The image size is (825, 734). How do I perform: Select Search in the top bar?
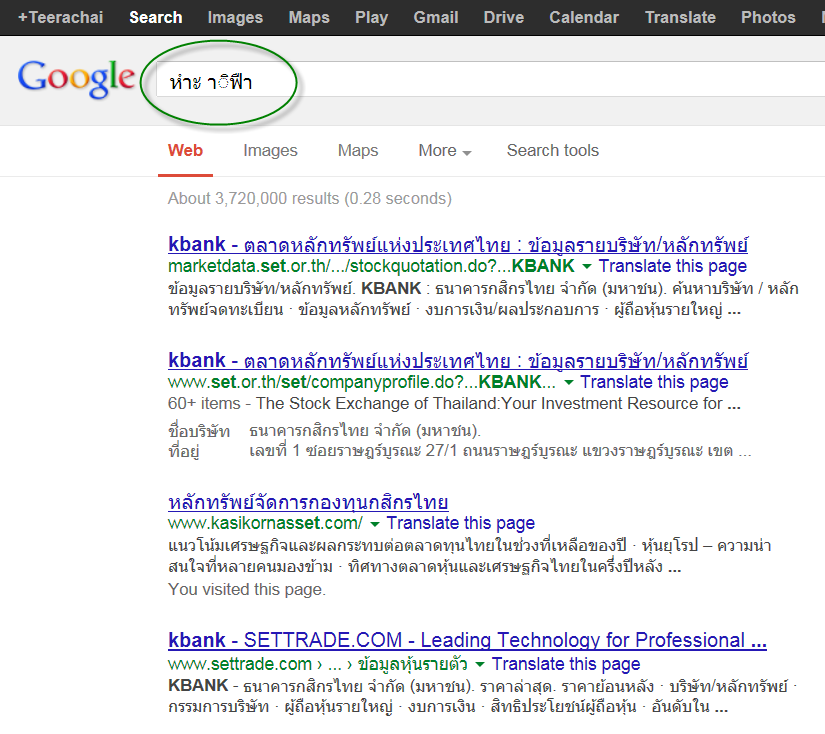(156, 17)
